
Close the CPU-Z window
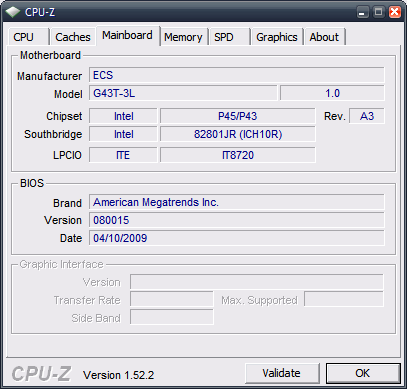(395, 12)
